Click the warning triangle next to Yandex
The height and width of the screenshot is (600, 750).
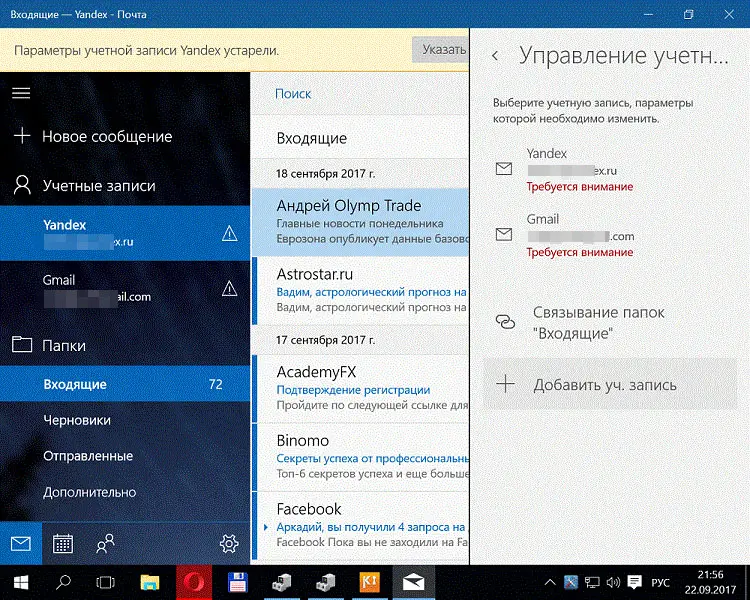click(x=229, y=234)
